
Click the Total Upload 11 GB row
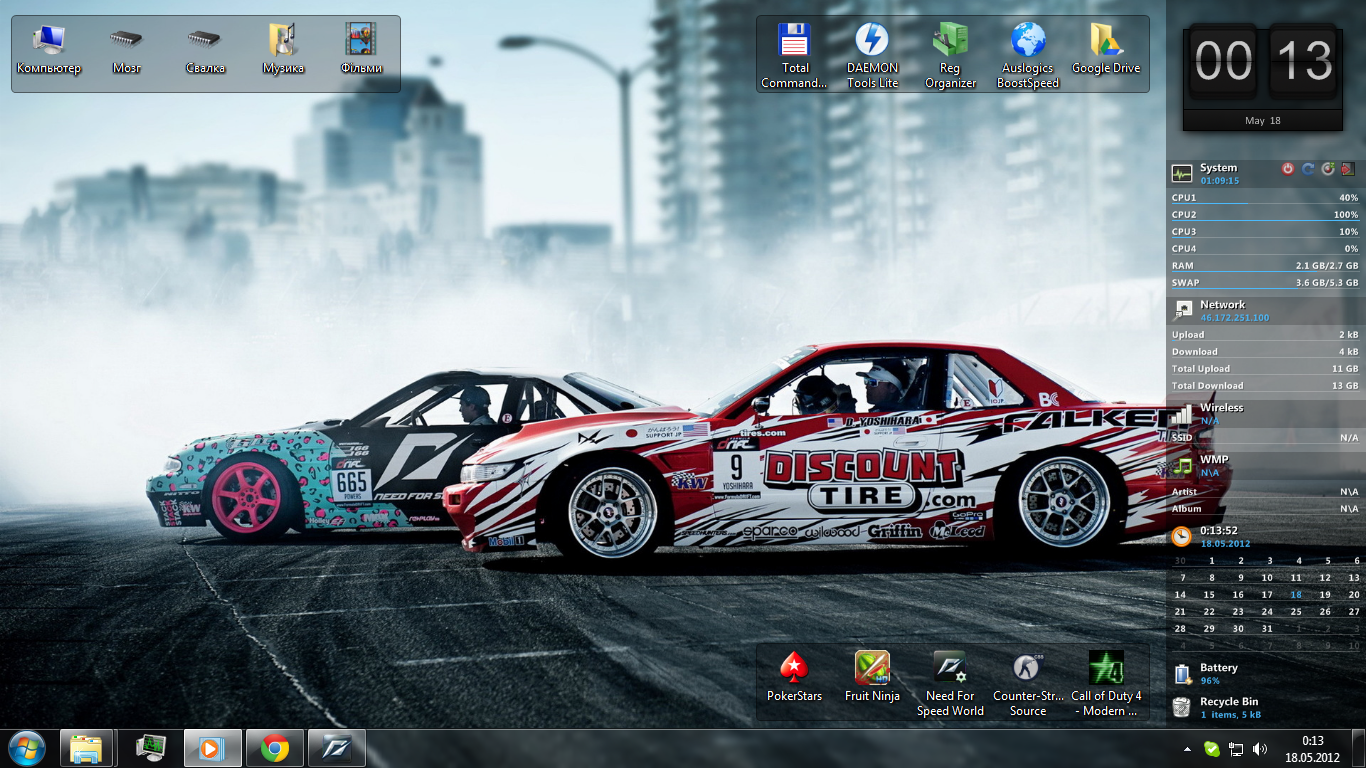(1265, 369)
